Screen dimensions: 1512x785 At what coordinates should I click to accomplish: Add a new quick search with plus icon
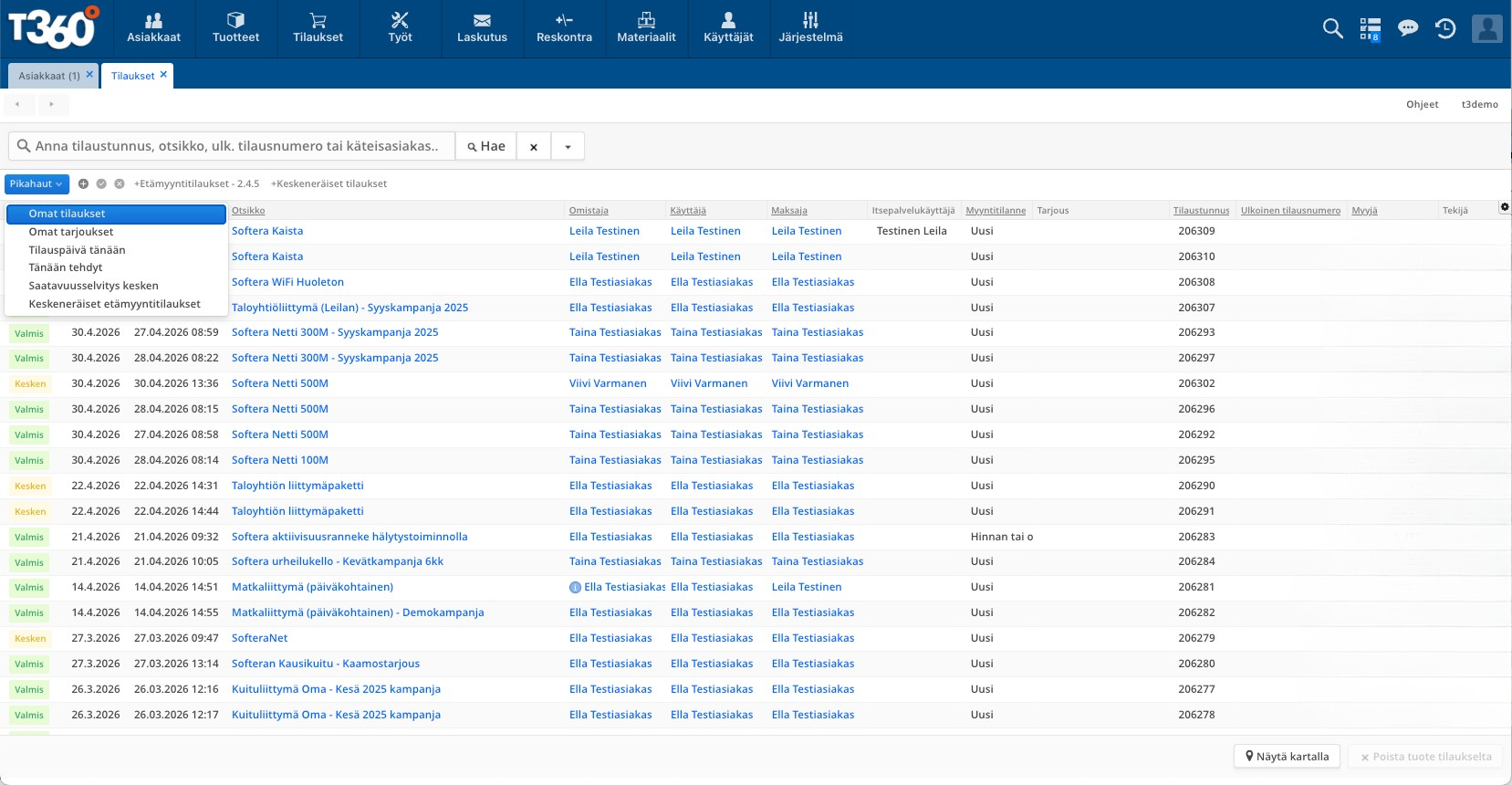(x=83, y=183)
